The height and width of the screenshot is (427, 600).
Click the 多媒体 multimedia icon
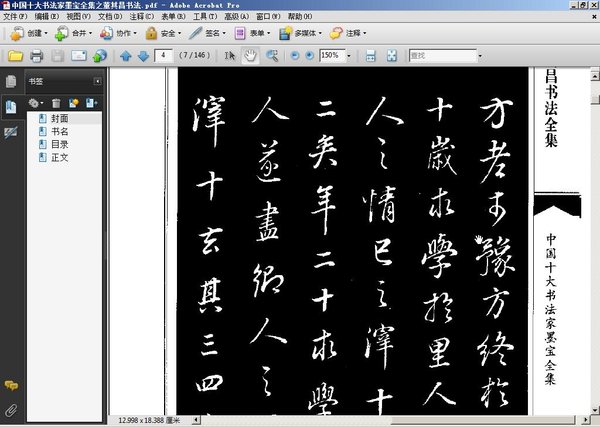tap(285, 33)
